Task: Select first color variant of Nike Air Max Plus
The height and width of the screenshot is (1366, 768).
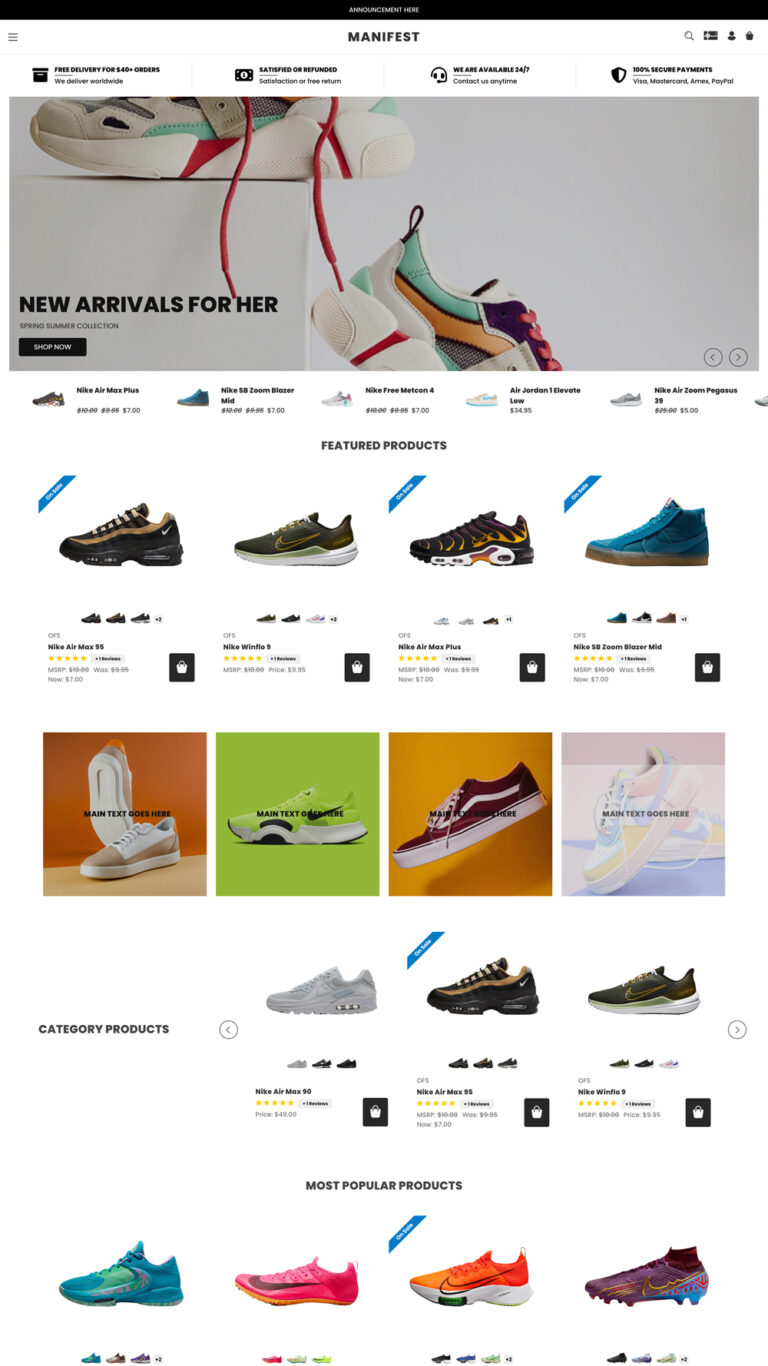Action: click(441, 620)
